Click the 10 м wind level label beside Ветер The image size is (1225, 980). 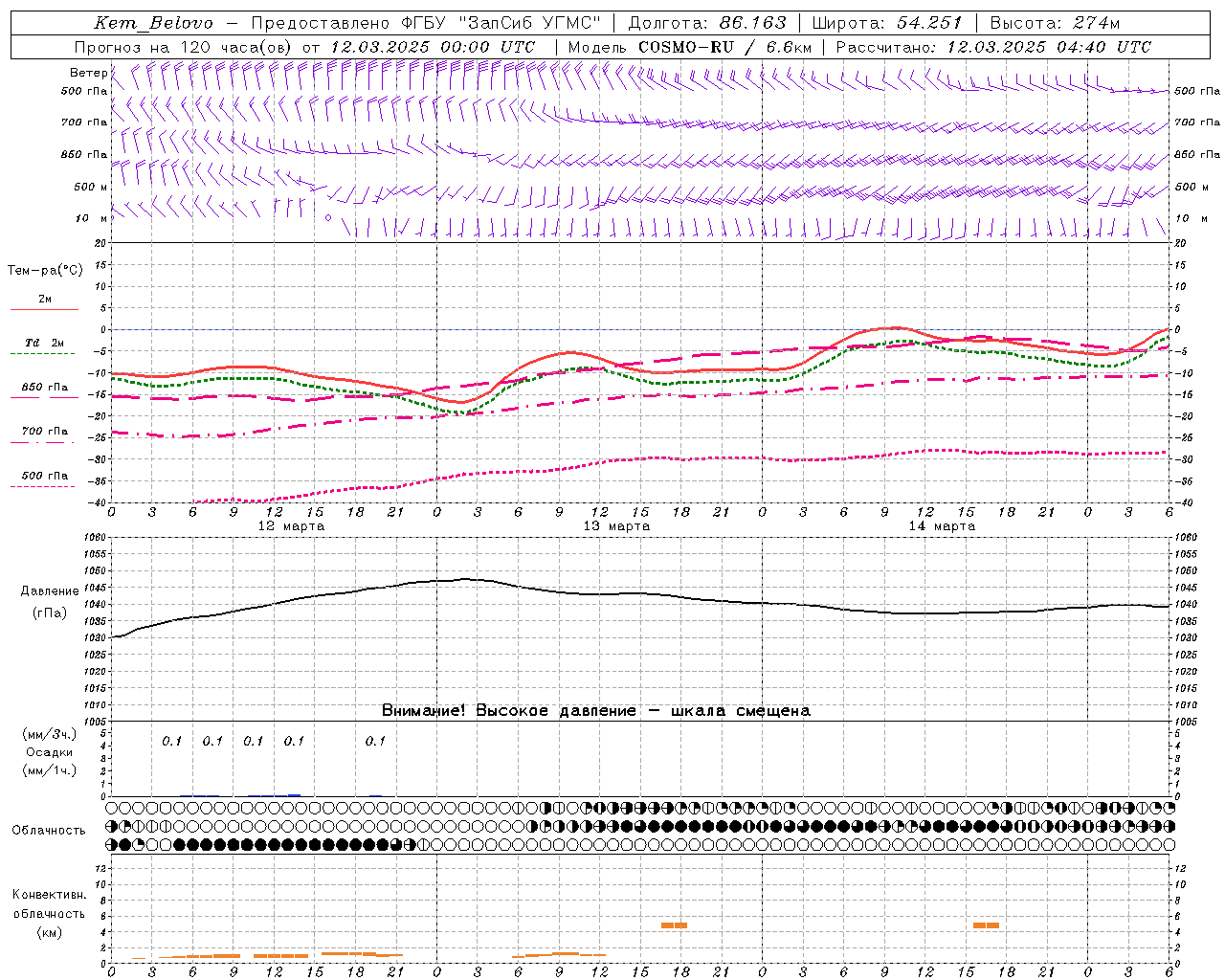coord(92,218)
